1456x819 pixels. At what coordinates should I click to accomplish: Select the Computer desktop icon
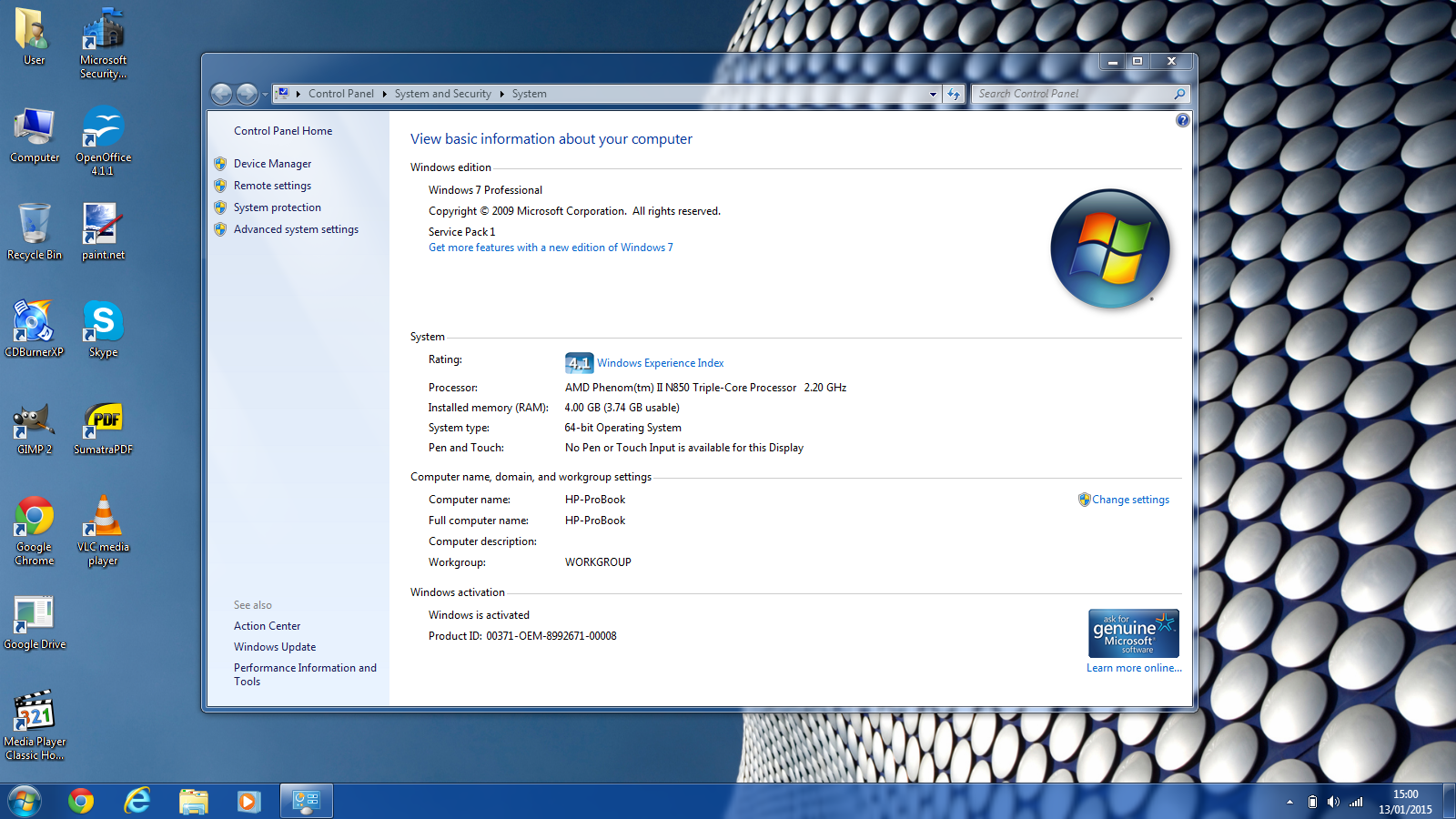(35, 135)
